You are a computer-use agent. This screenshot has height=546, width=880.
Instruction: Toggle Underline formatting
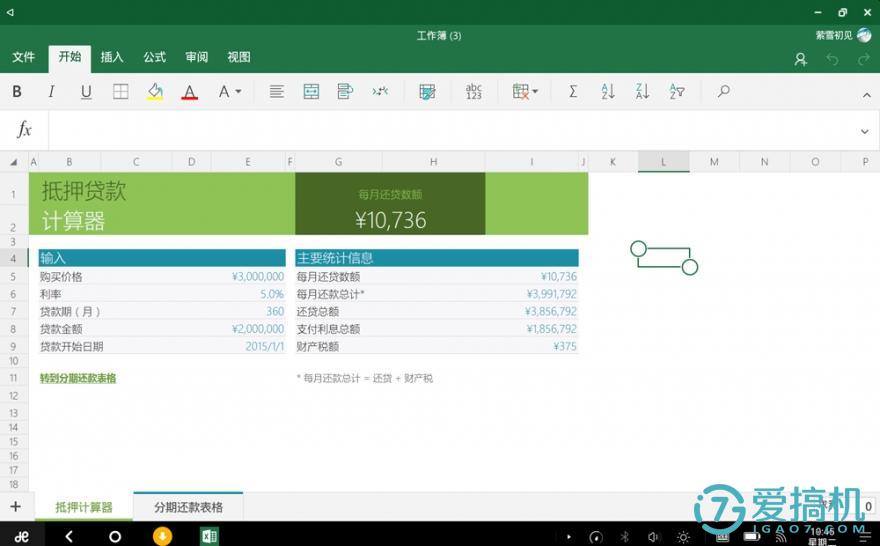(x=86, y=91)
